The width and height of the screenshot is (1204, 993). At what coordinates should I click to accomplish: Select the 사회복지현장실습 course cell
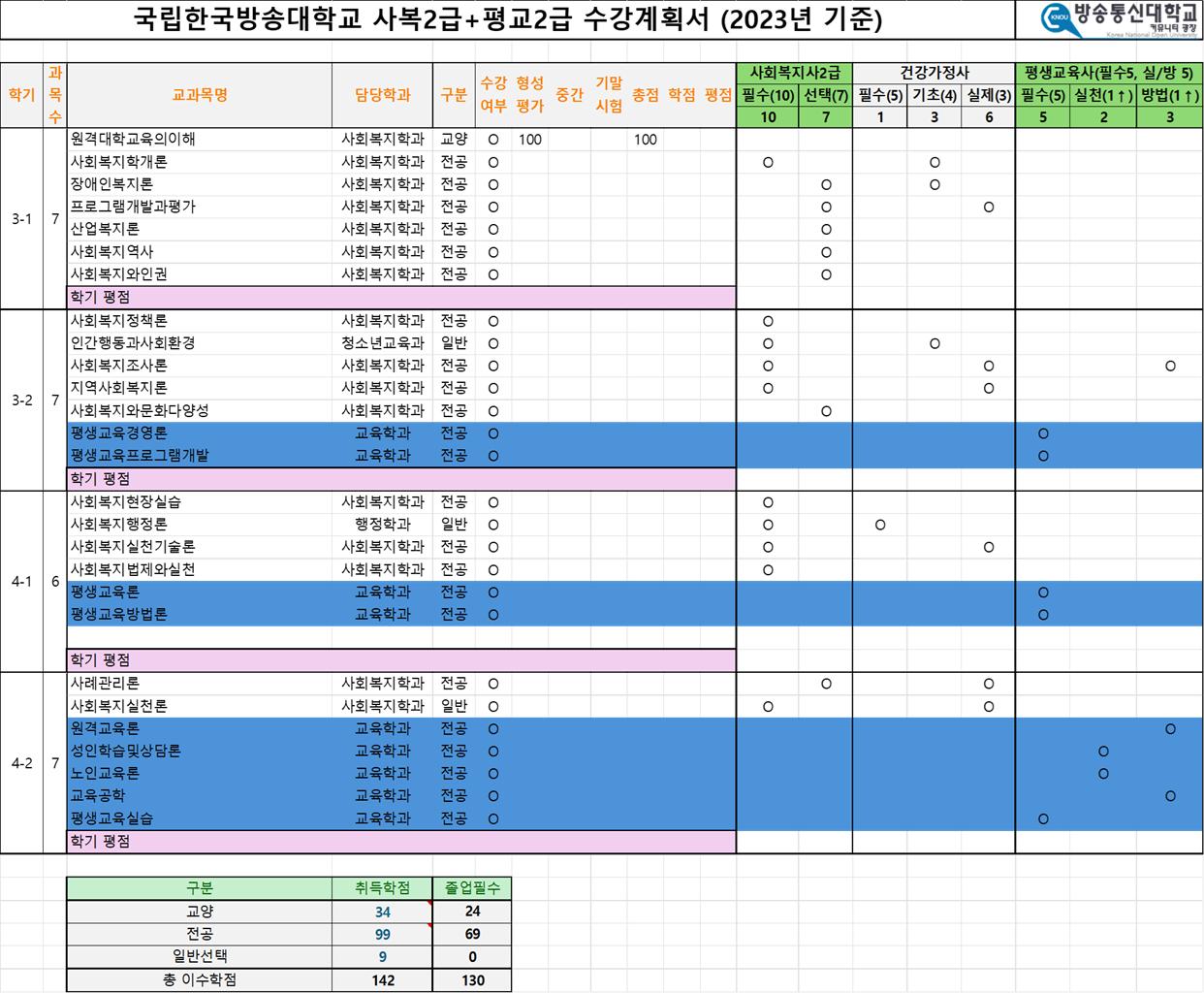coord(200,502)
